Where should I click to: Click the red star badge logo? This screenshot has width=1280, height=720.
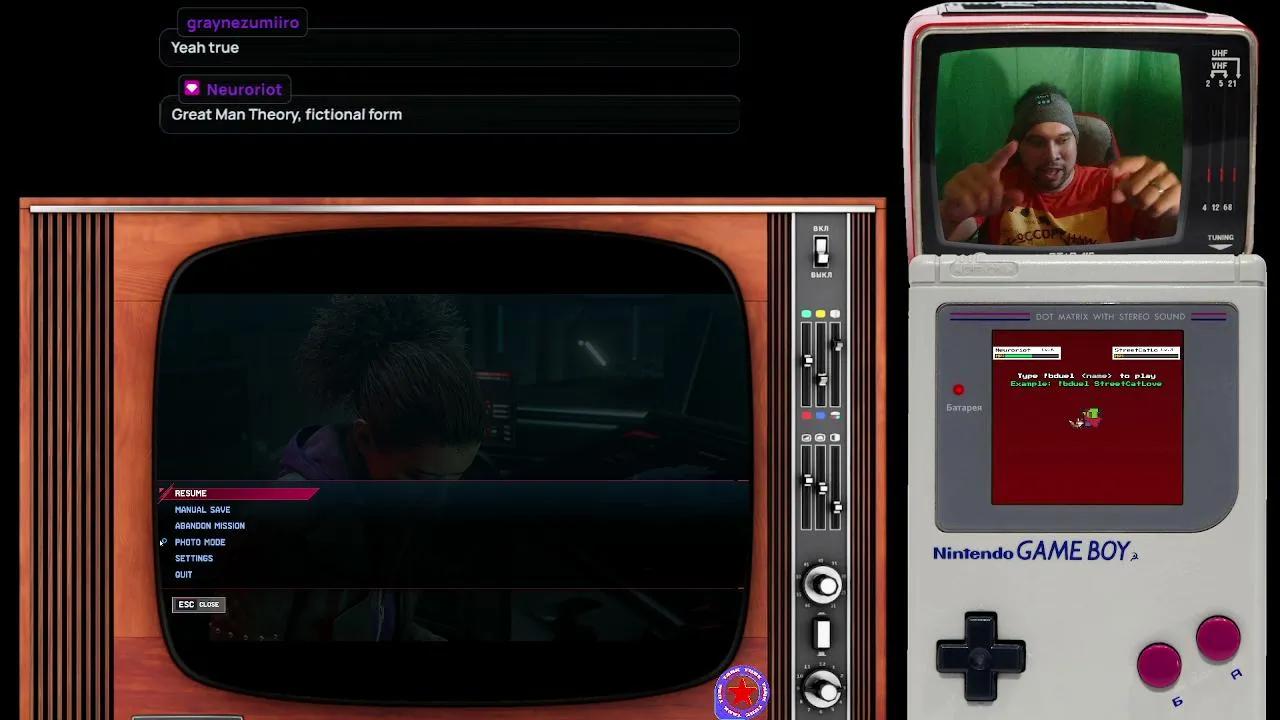[742, 692]
